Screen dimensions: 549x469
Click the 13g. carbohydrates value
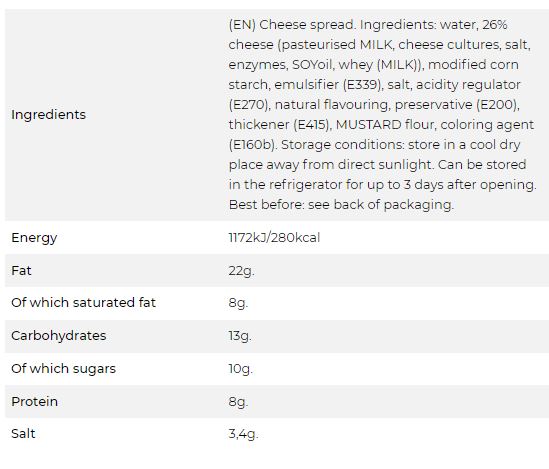[x=240, y=336]
